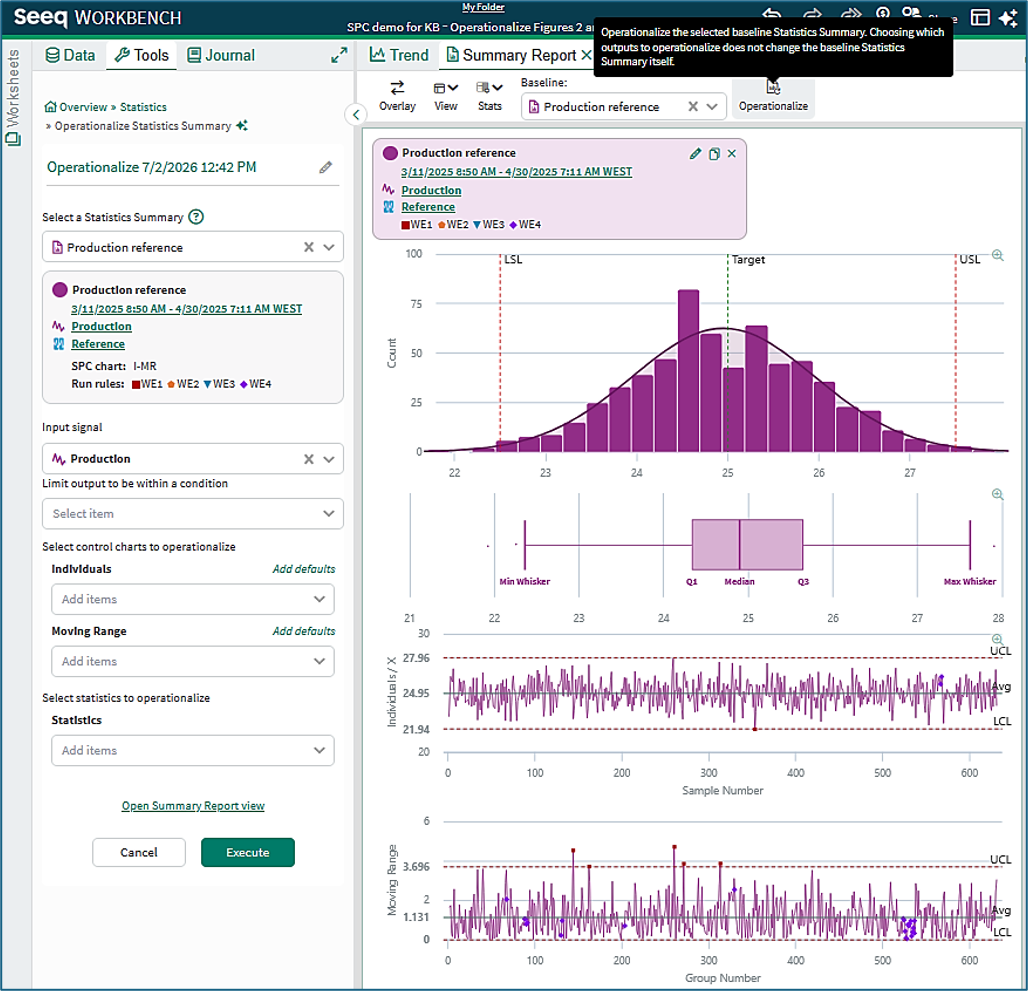Image resolution: width=1028 pixels, height=991 pixels.
Task: Switch to the Trend tab
Action: [x=399, y=55]
